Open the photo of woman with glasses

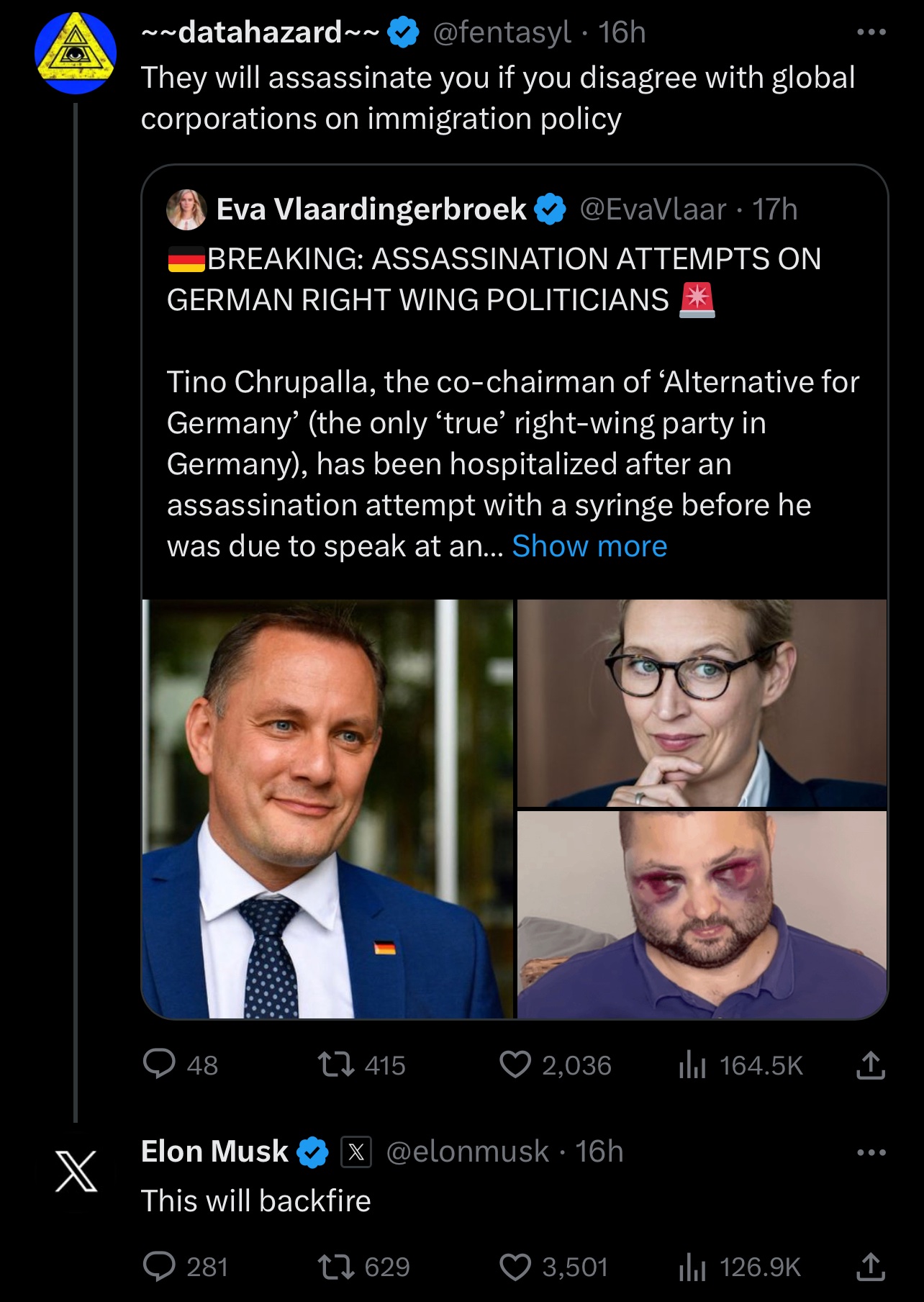(x=702, y=703)
